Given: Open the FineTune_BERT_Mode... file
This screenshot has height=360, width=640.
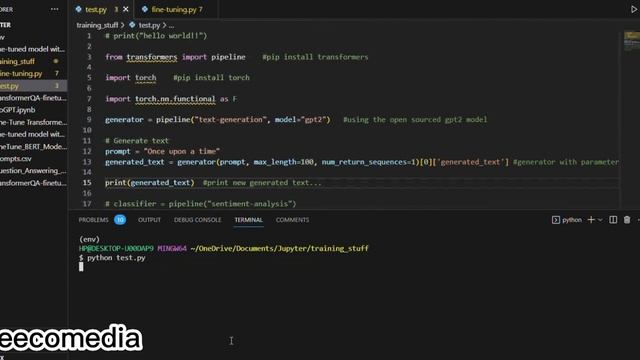Looking at the screenshot, I should 33,147.
